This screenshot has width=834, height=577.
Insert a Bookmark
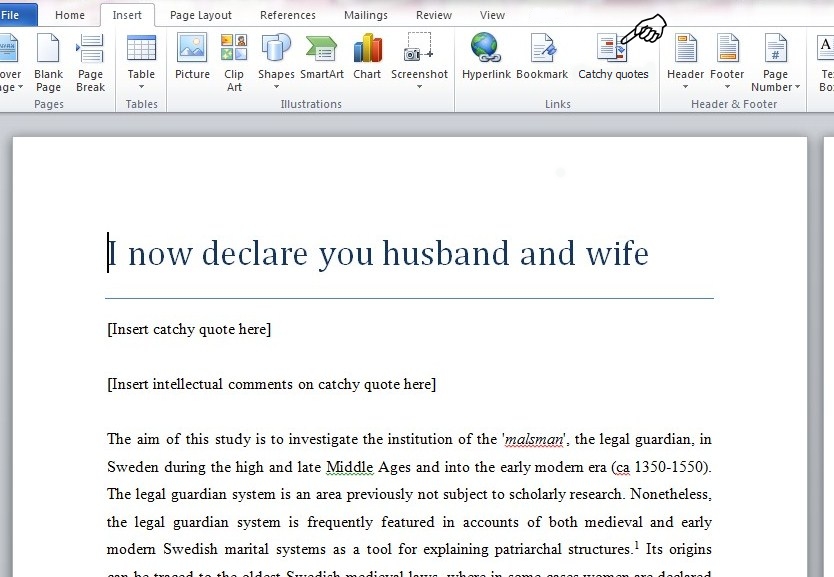pyautogui.click(x=542, y=56)
